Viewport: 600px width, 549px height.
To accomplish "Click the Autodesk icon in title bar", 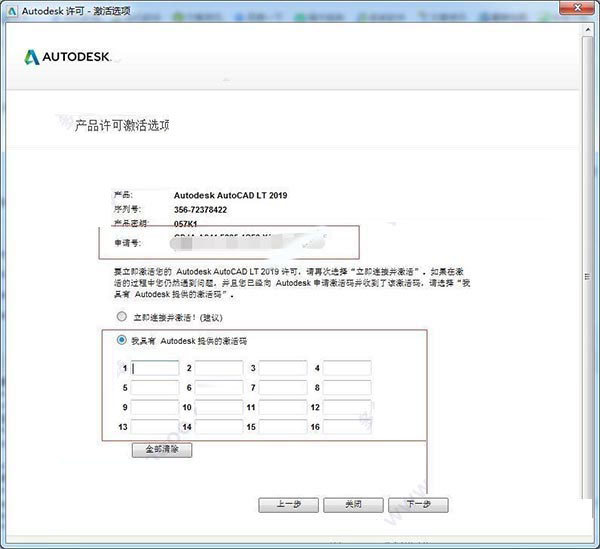I will coord(12,11).
